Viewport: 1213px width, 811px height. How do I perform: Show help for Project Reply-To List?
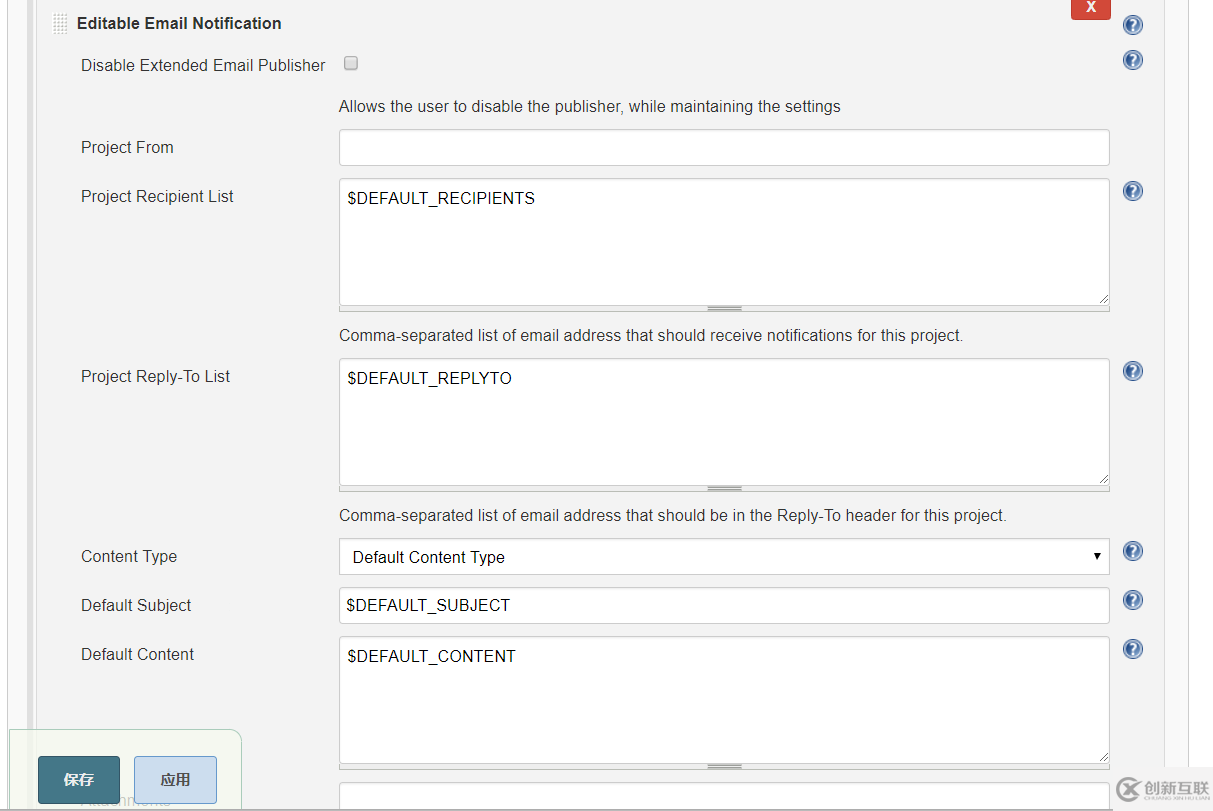pyautogui.click(x=1132, y=371)
